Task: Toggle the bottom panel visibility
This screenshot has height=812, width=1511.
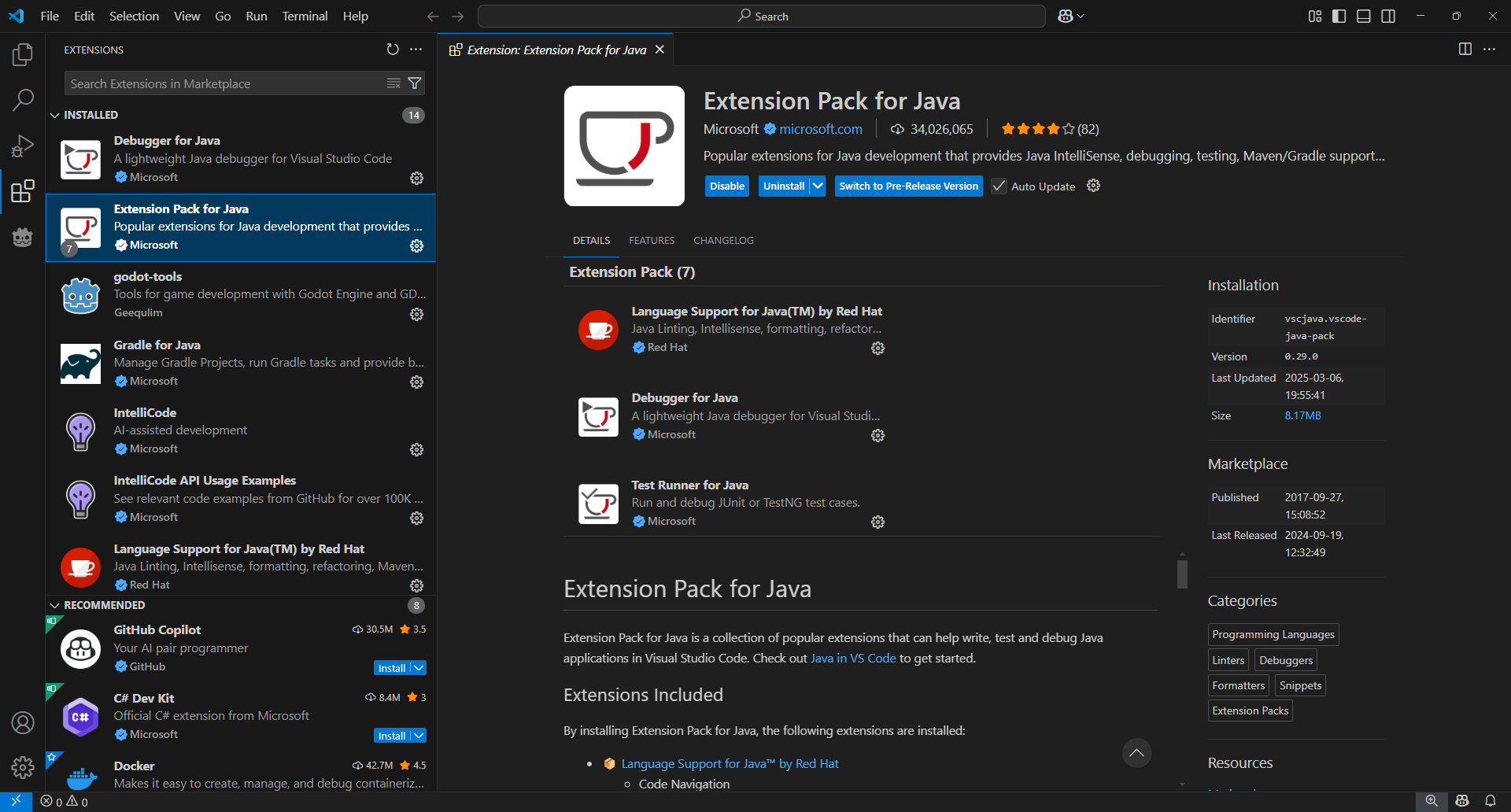Action: click(1364, 16)
